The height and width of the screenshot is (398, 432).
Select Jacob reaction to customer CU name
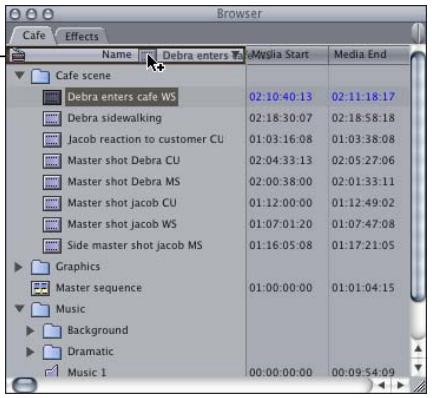tap(145, 139)
